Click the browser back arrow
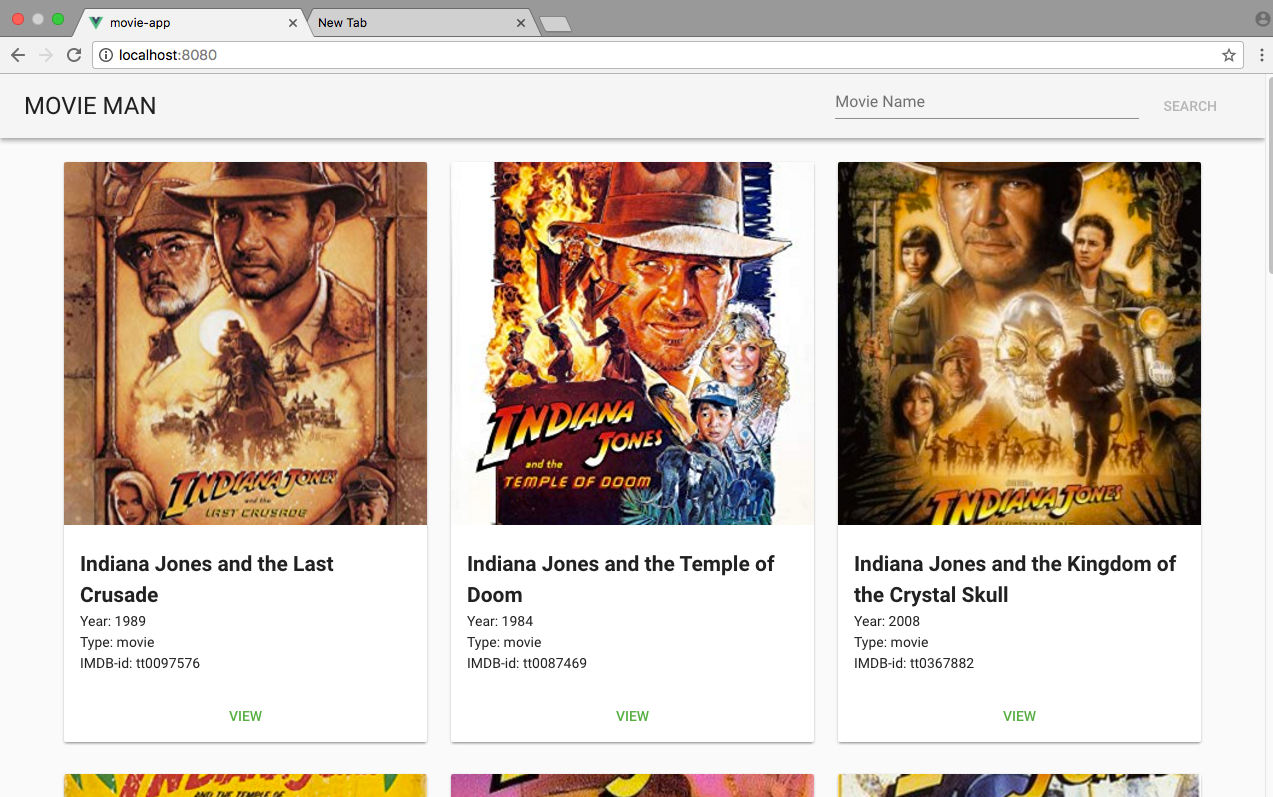This screenshot has height=797, width=1273. [18, 55]
